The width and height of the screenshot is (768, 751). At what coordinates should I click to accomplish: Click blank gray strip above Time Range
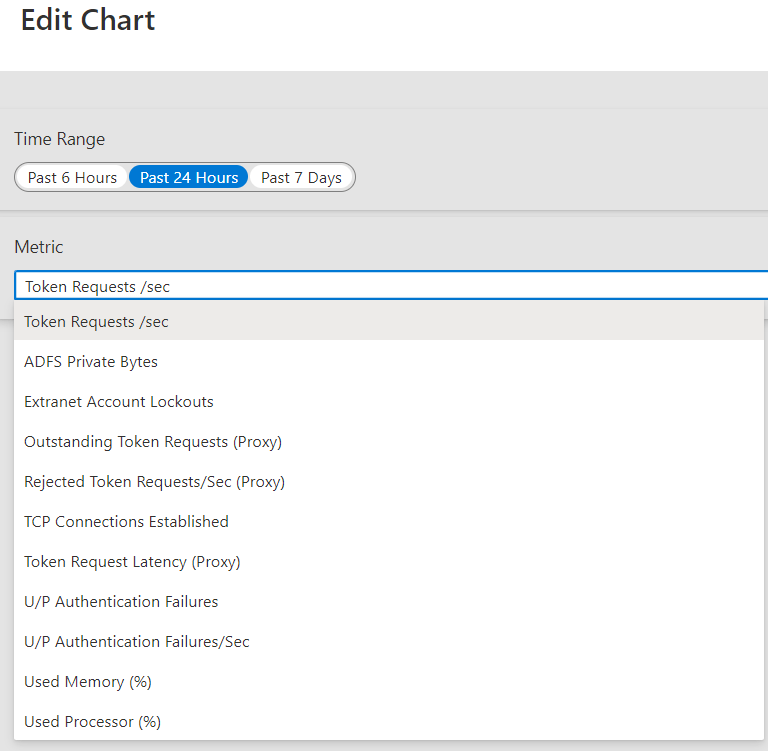click(384, 90)
